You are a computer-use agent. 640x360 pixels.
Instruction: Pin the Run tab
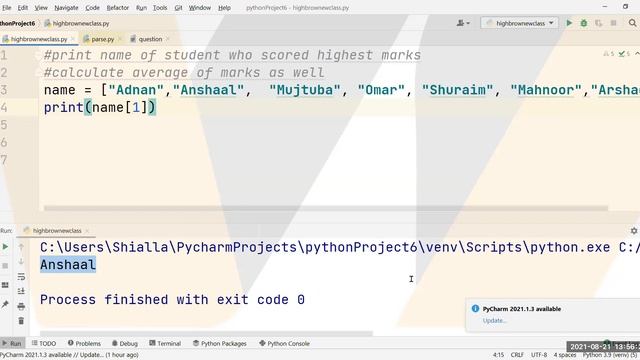pos(5,304)
